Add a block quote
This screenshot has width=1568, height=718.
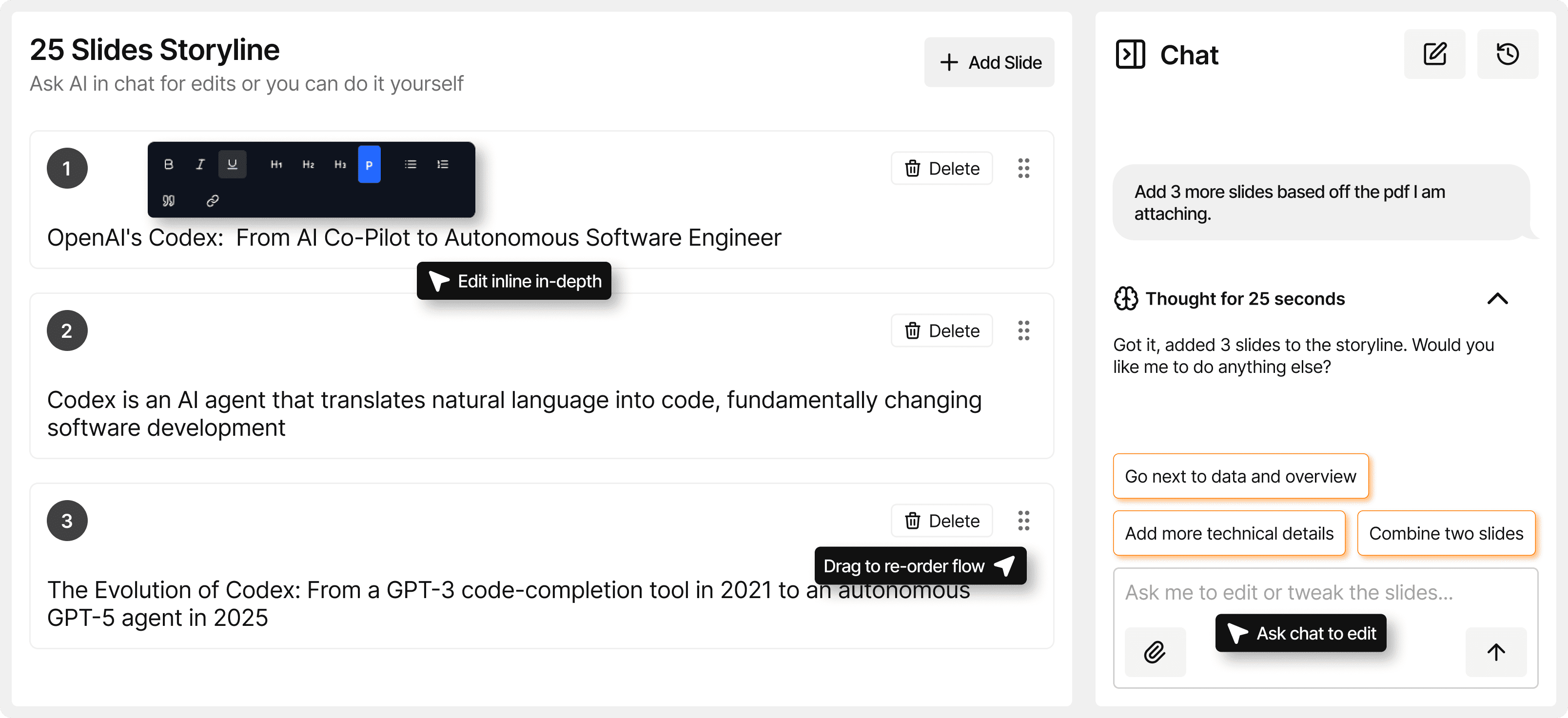pyautogui.click(x=169, y=200)
